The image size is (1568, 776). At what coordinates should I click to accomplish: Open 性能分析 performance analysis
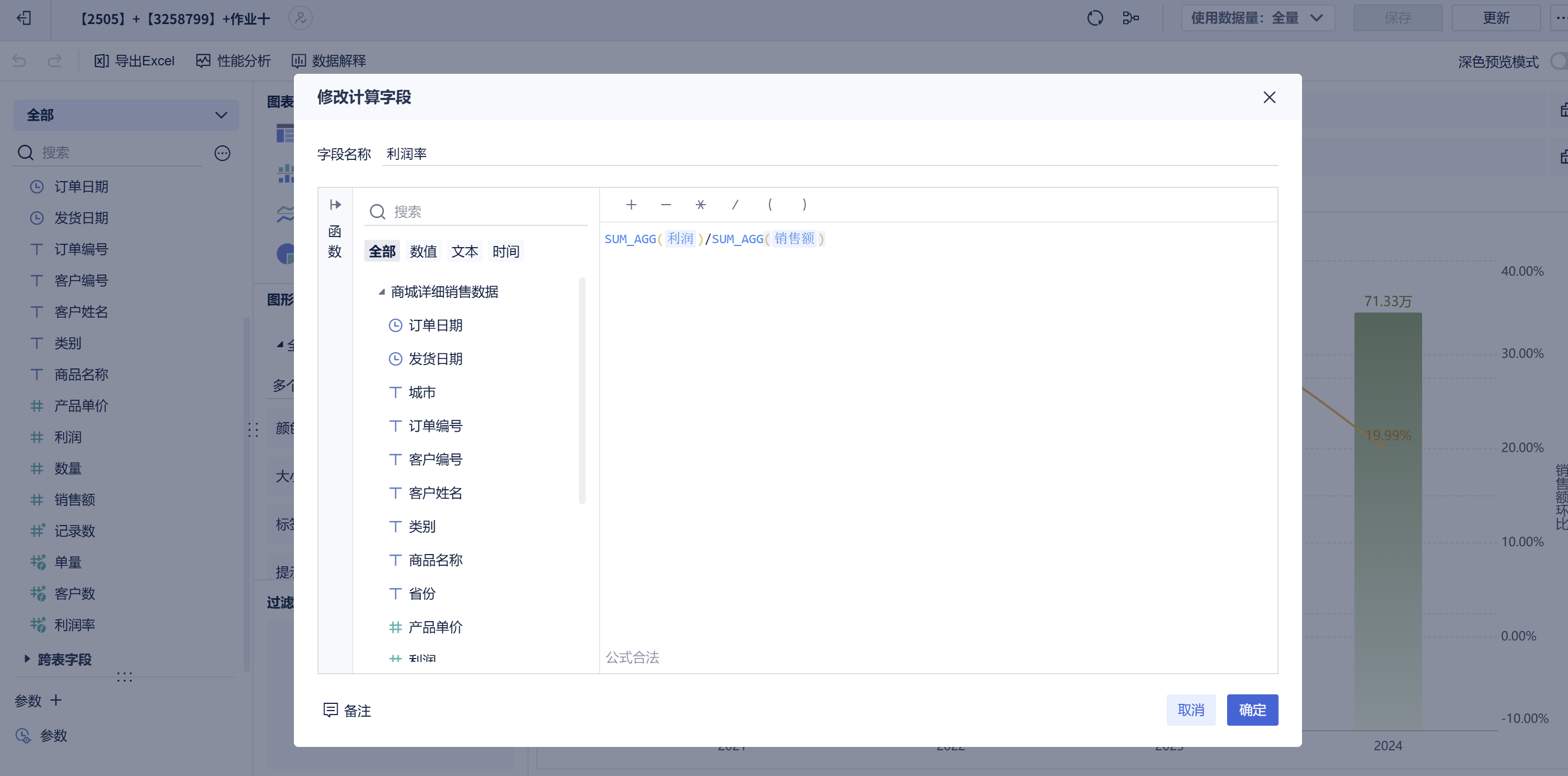pyautogui.click(x=233, y=61)
